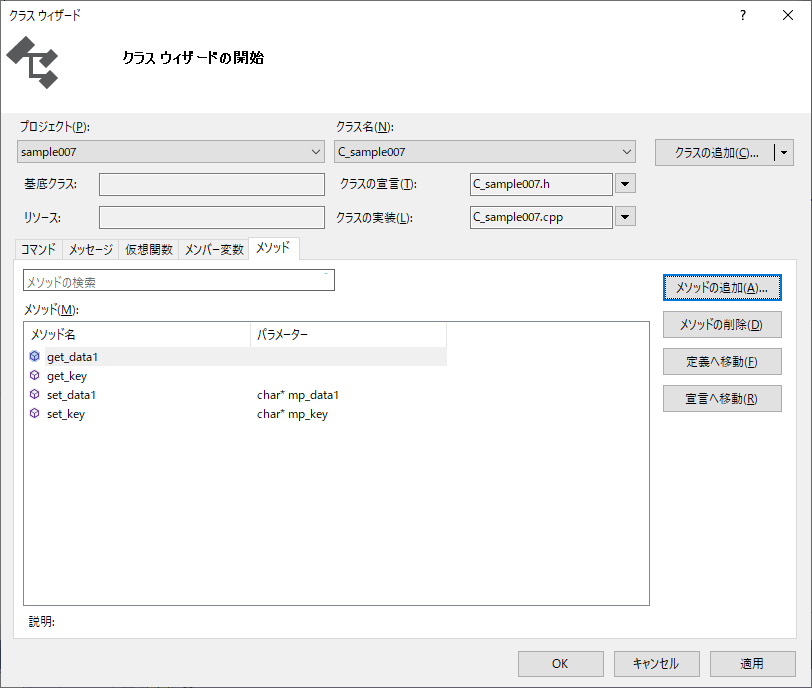Image resolution: width=812 pixels, height=688 pixels.
Task: Expand the arrow next to クラスの追加 button
Action: pyautogui.click(x=784, y=153)
